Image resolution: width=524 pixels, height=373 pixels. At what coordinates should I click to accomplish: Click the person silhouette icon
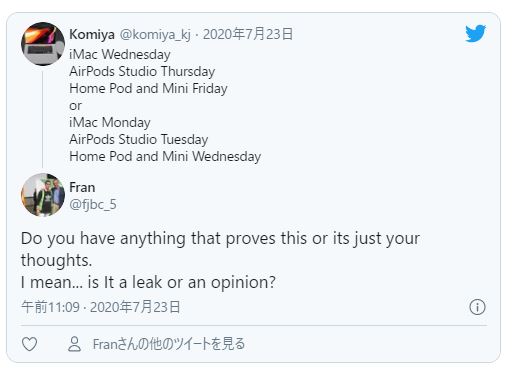pyautogui.click(x=74, y=344)
